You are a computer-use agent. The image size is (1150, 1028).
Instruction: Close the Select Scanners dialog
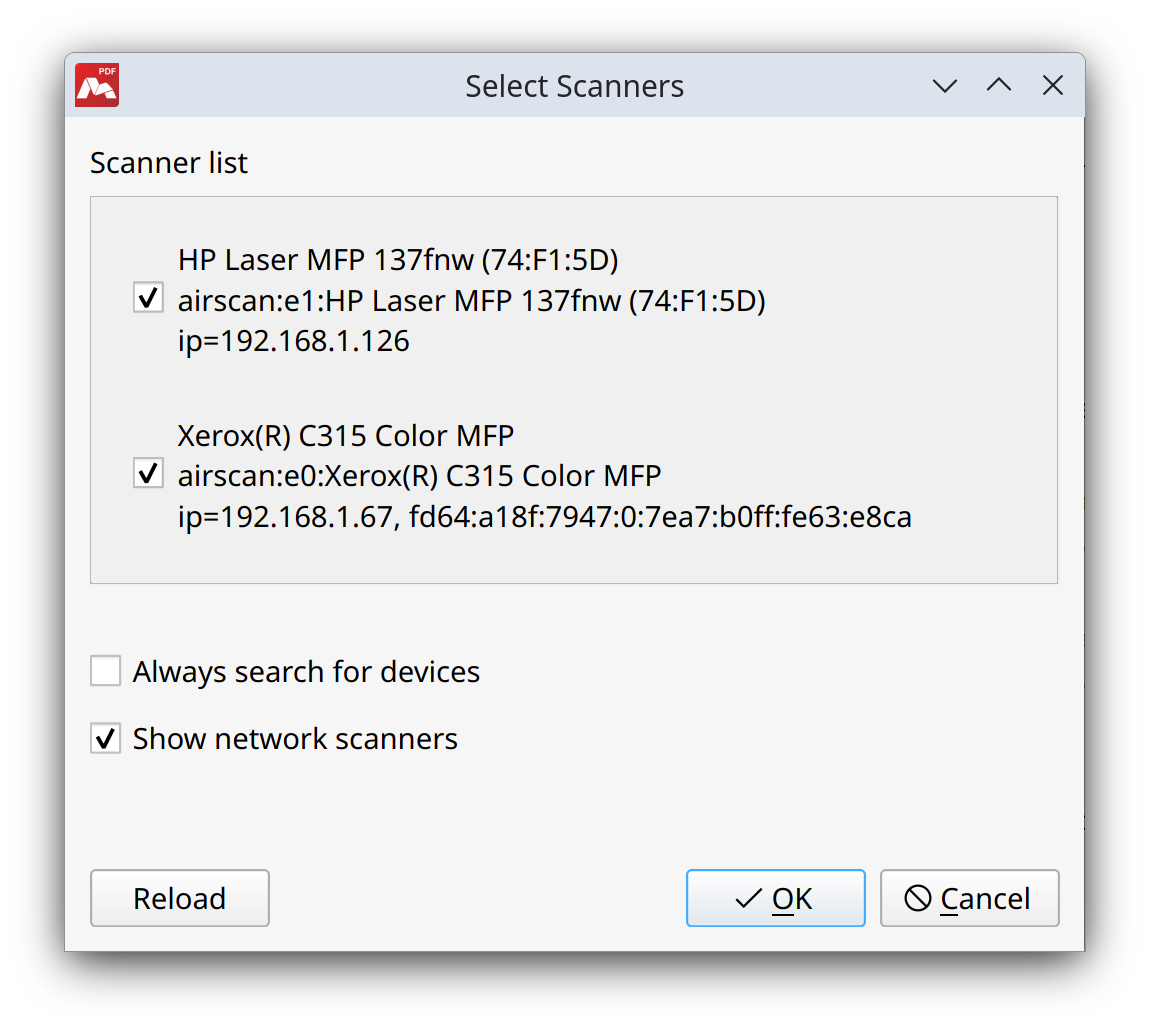tap(1052, 85)
